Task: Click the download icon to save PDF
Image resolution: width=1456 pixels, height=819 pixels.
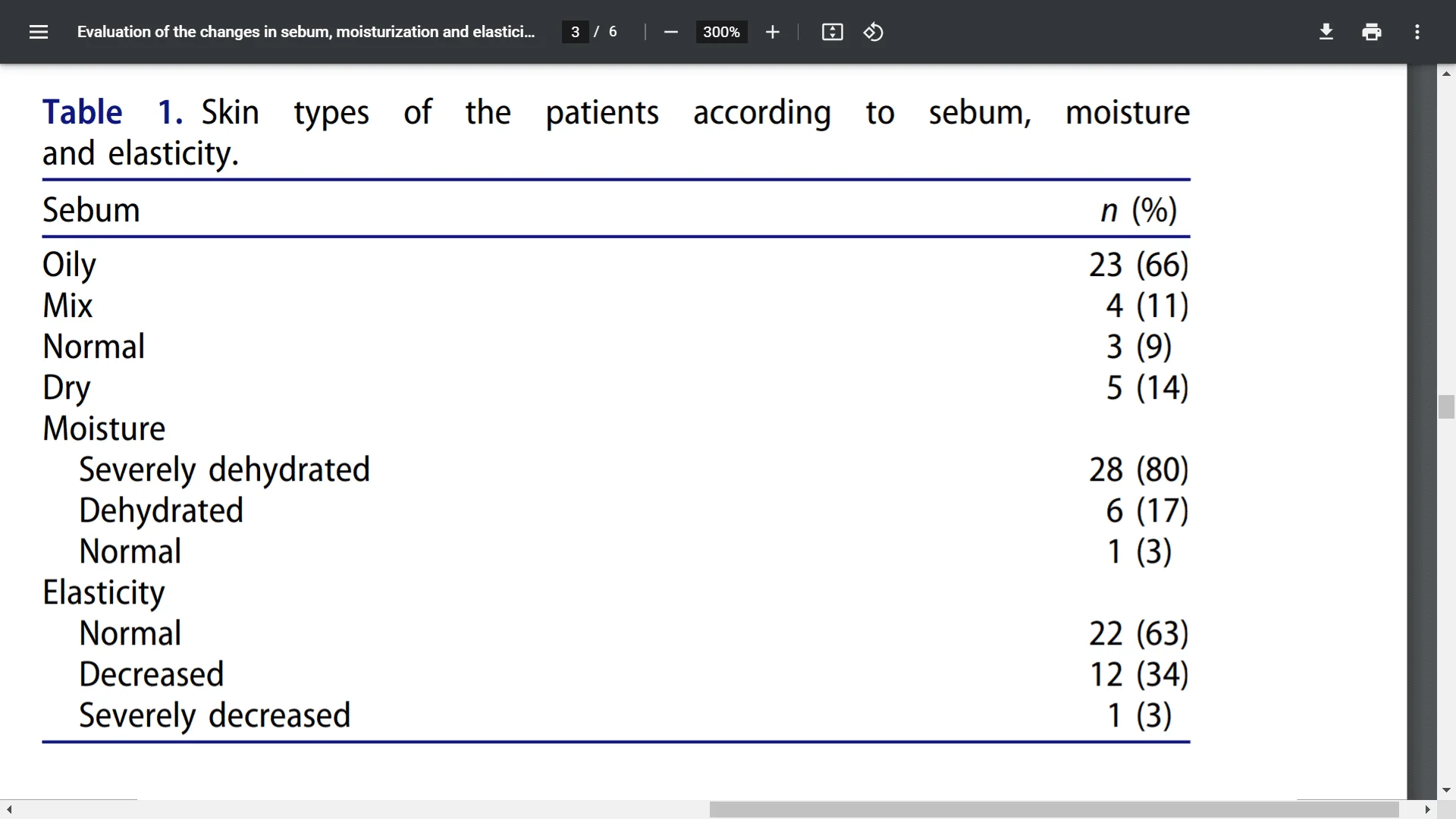Action: pos(1326,32)
